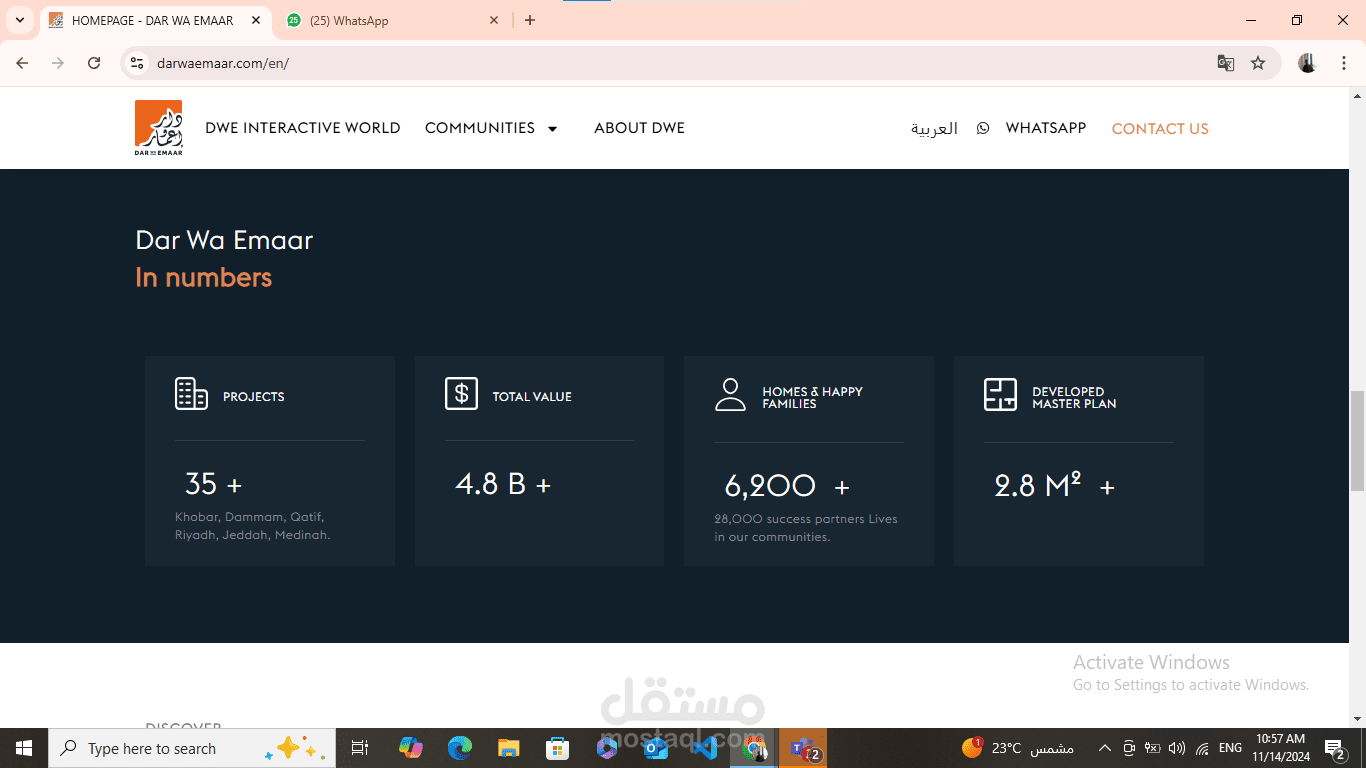This screenshot has width=1366, height=768.
Task: Select the '4.8 B +' total value figure
Action: [x=503, y=484]
